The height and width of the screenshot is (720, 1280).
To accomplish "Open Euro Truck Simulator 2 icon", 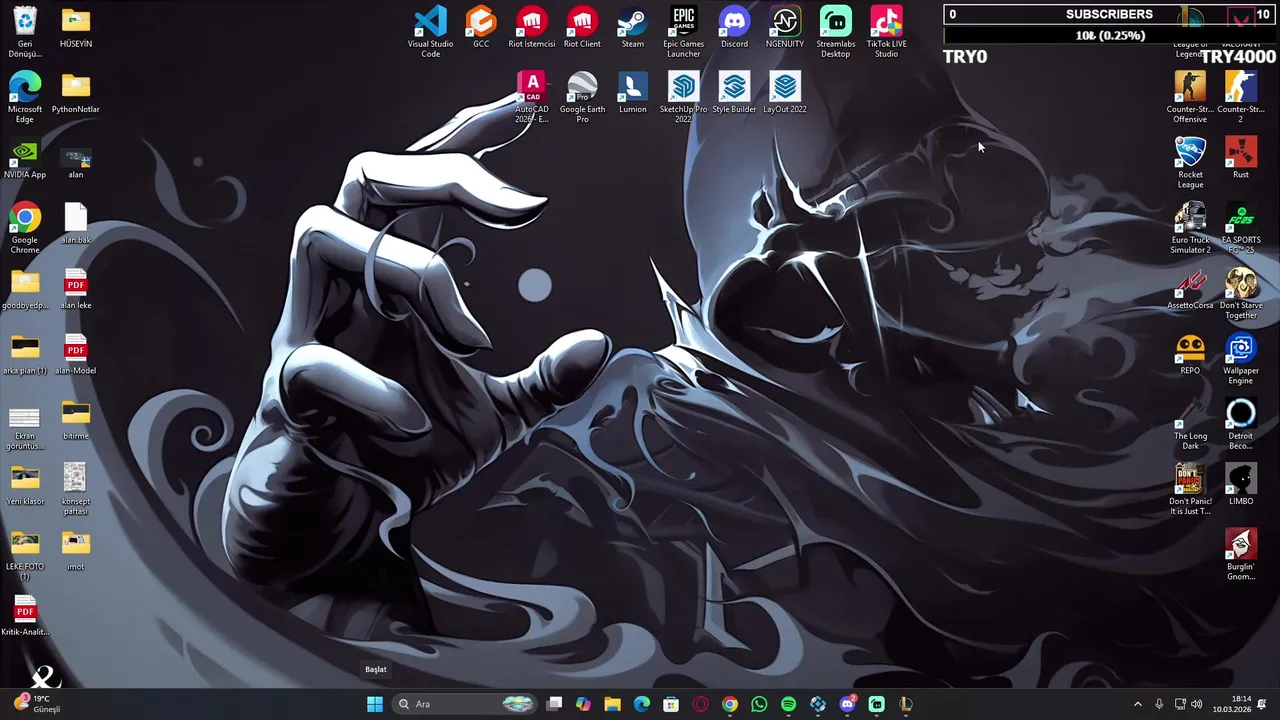I will 1190,228.
